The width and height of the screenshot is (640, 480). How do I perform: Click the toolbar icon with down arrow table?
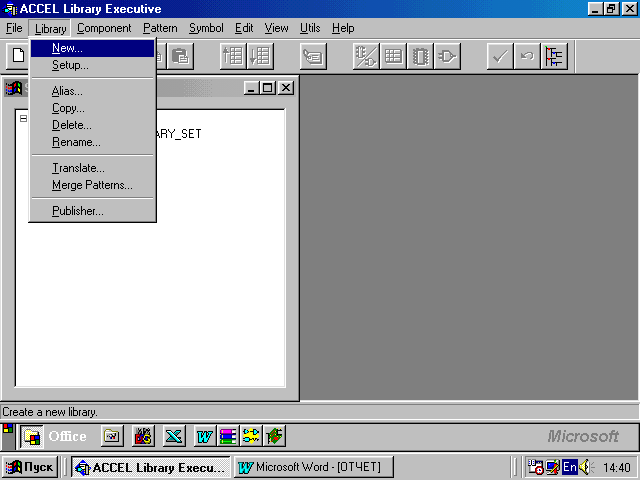point(260,56)
